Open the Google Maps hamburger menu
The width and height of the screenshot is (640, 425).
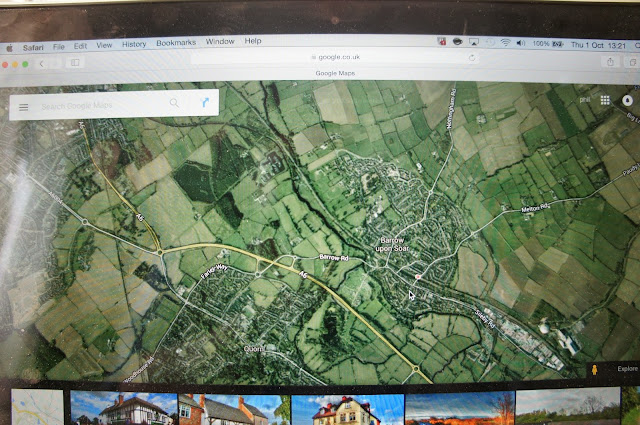[24, 107]
